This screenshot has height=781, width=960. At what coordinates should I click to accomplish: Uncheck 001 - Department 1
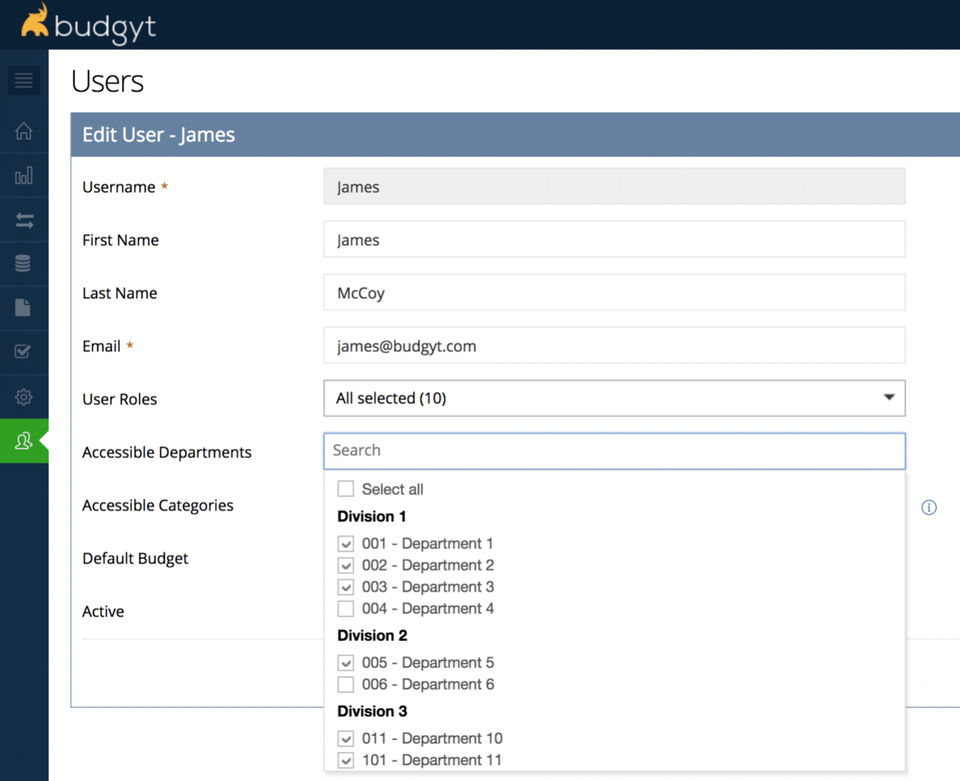(346, 544)
